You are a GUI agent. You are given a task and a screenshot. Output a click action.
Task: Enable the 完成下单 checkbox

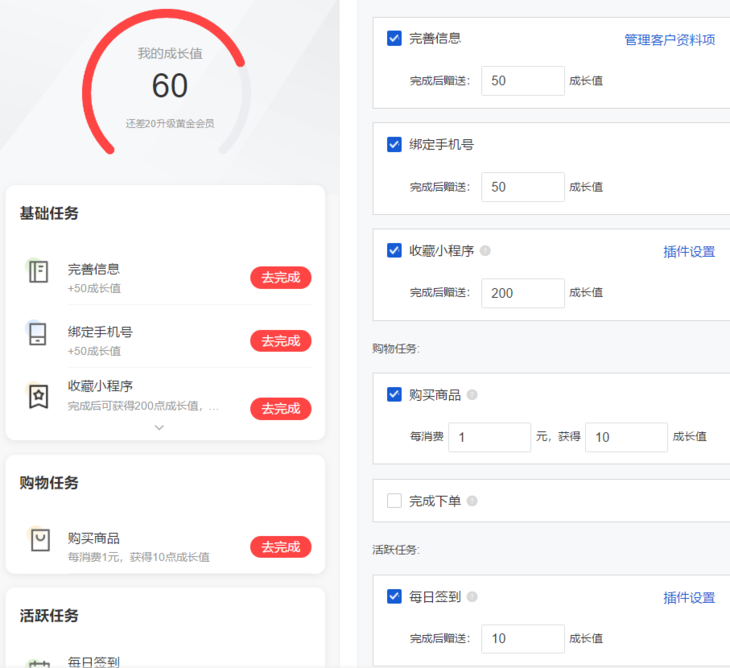[x=394, y=501]
